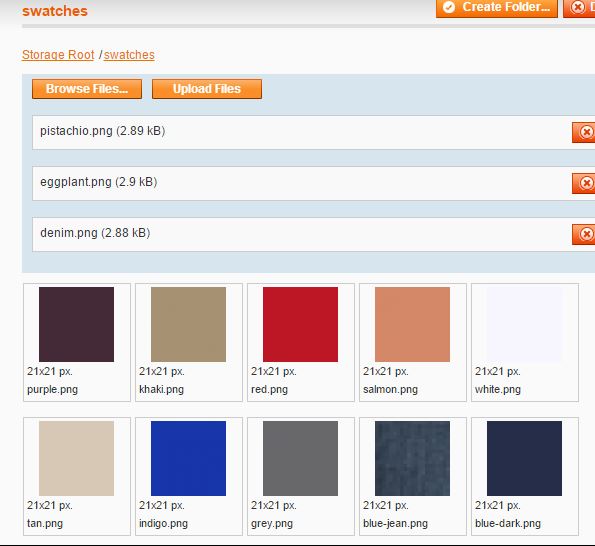Select the grey.png swatch thumbnail
This screenshot has height=546, width=595.
click(300, 458)
